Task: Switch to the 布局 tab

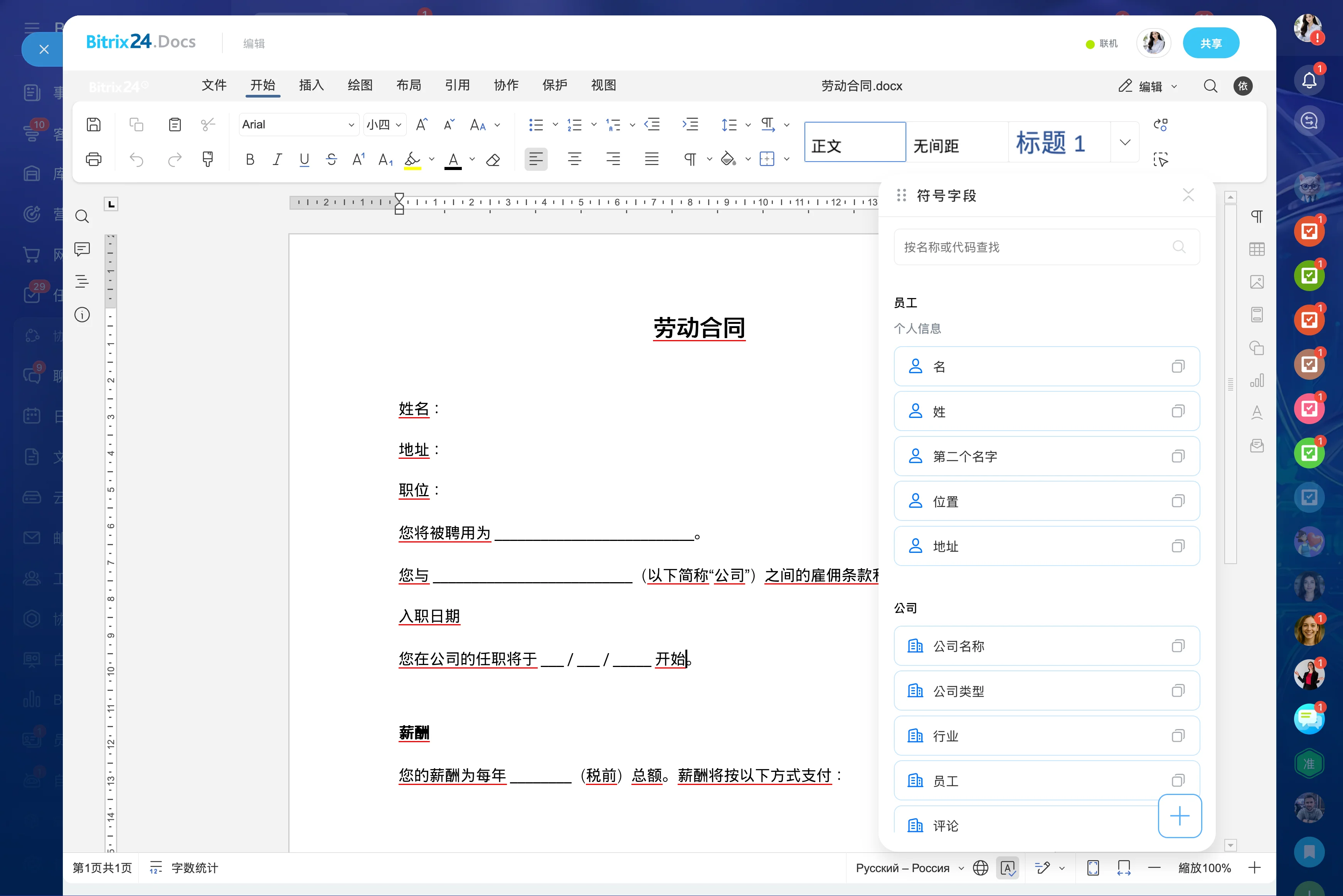Action: 409,85
